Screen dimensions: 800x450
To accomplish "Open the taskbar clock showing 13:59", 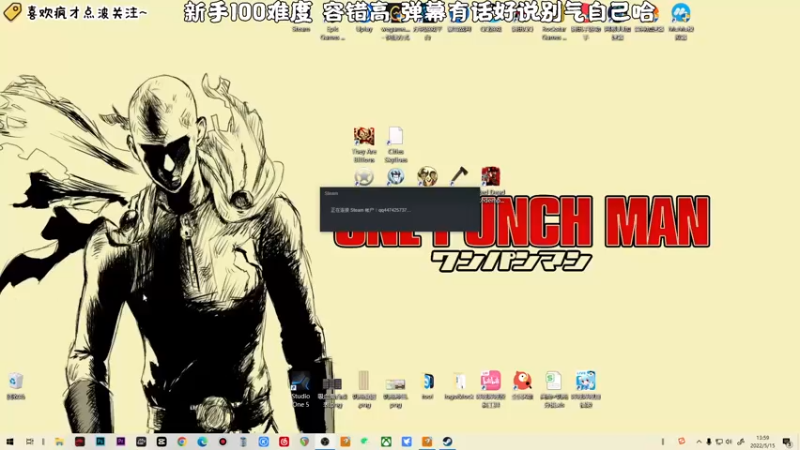I will 763,442.
